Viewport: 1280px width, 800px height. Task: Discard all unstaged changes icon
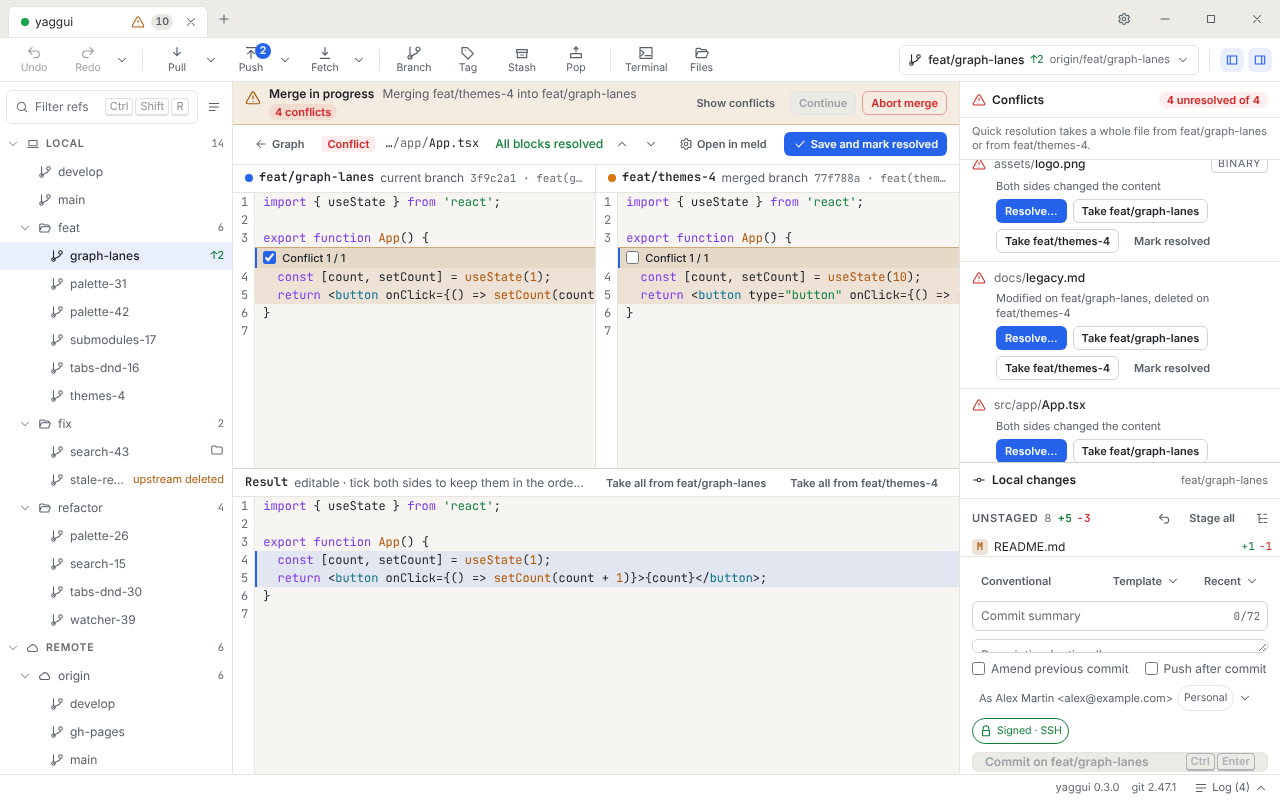(1164, 518)
